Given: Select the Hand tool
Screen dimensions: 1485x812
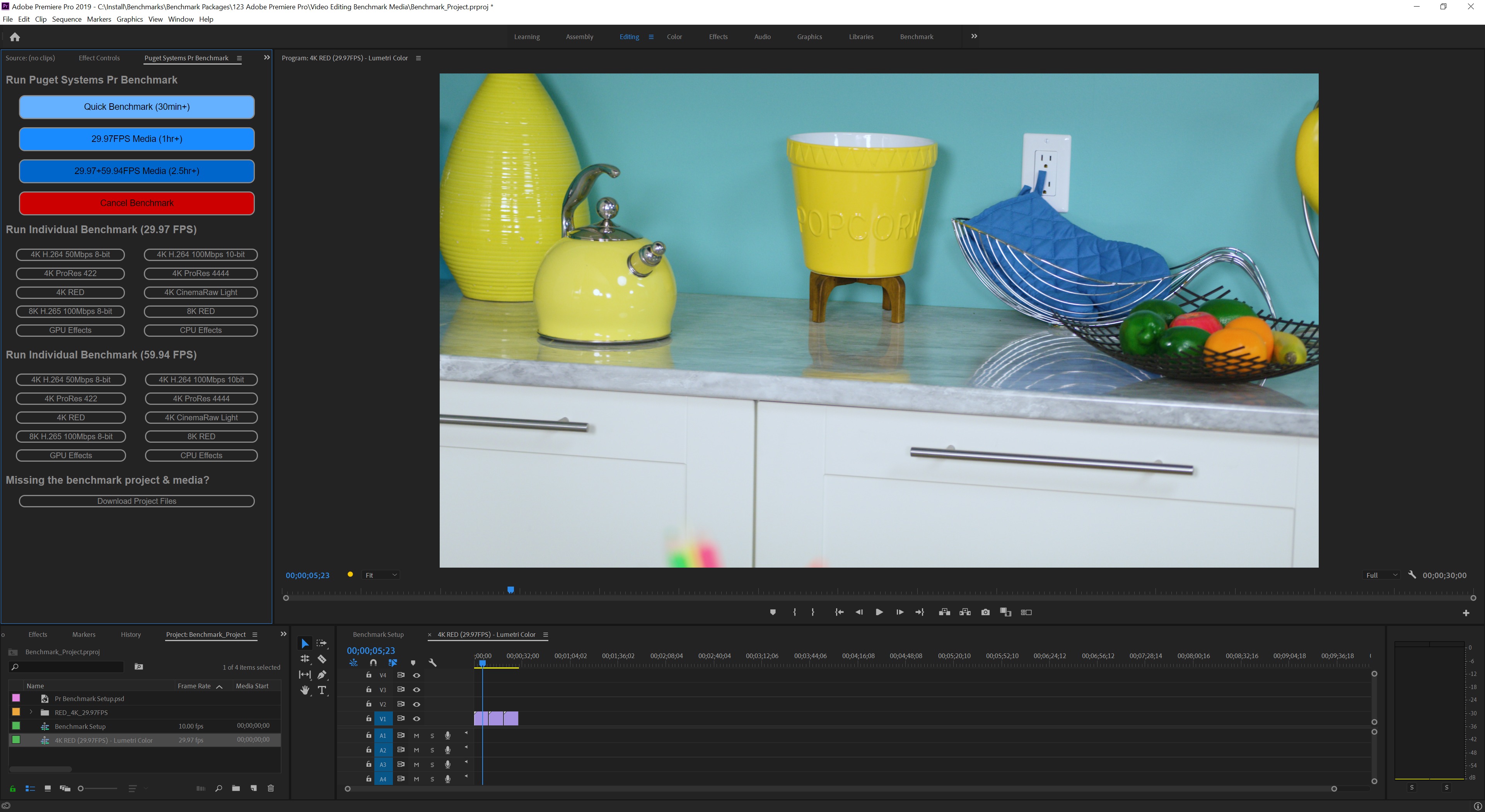Looking at the screenshot, I should (304, 691).
